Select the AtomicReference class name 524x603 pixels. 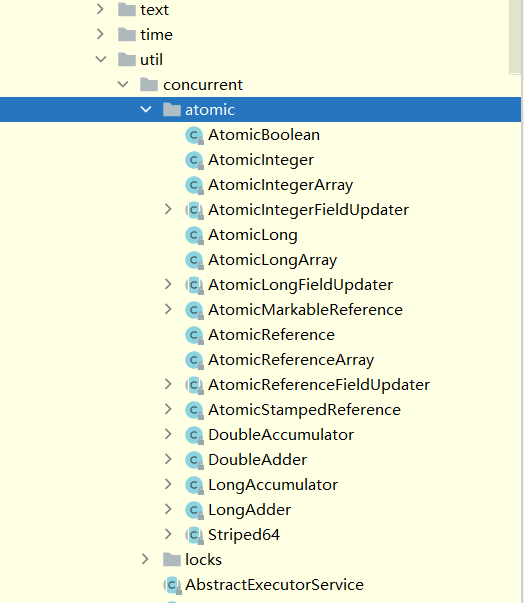pyautogui.click(x=271, y=335)
